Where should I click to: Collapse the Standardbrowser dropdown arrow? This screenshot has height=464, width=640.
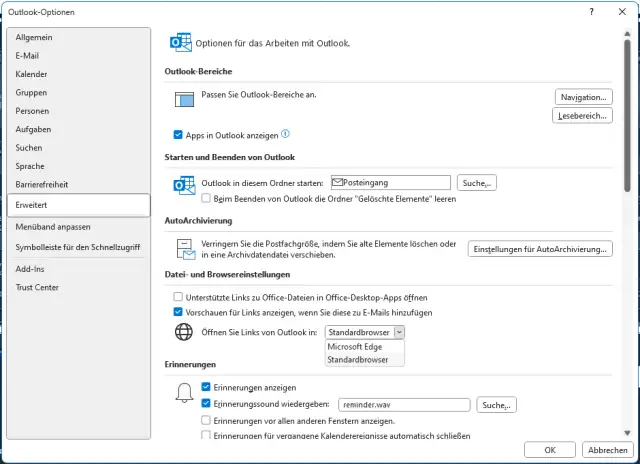pos(399,331)
